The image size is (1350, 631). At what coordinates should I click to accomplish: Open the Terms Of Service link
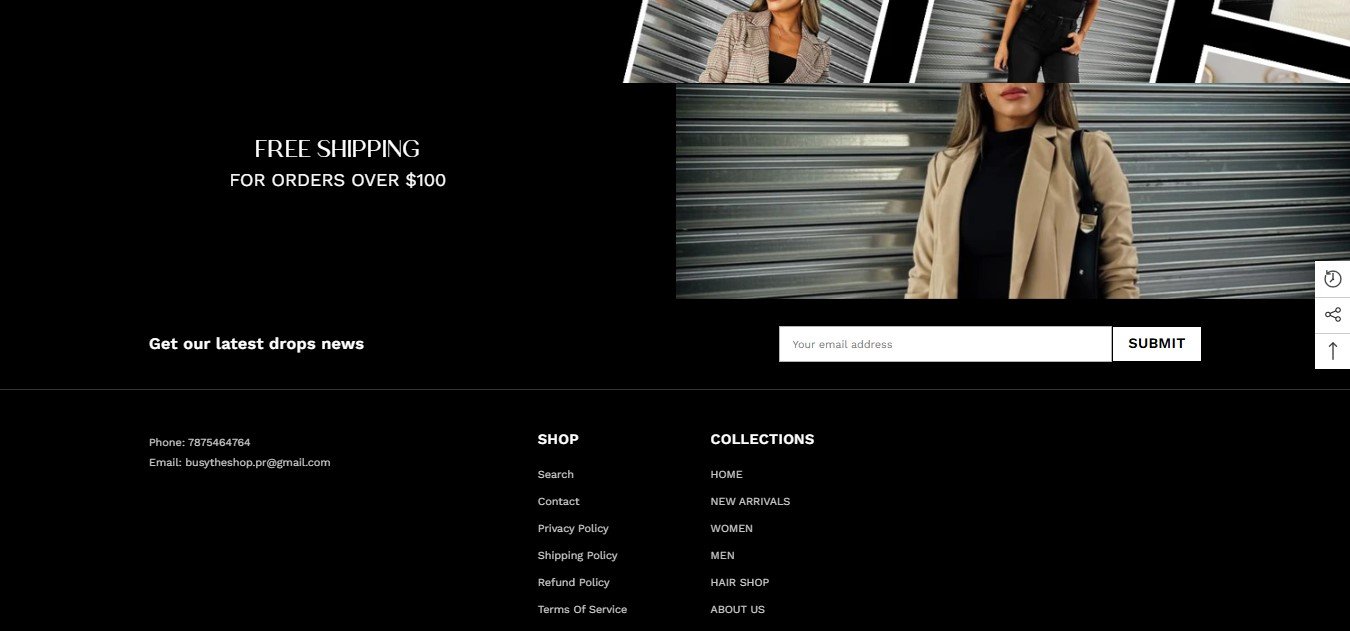583,610
